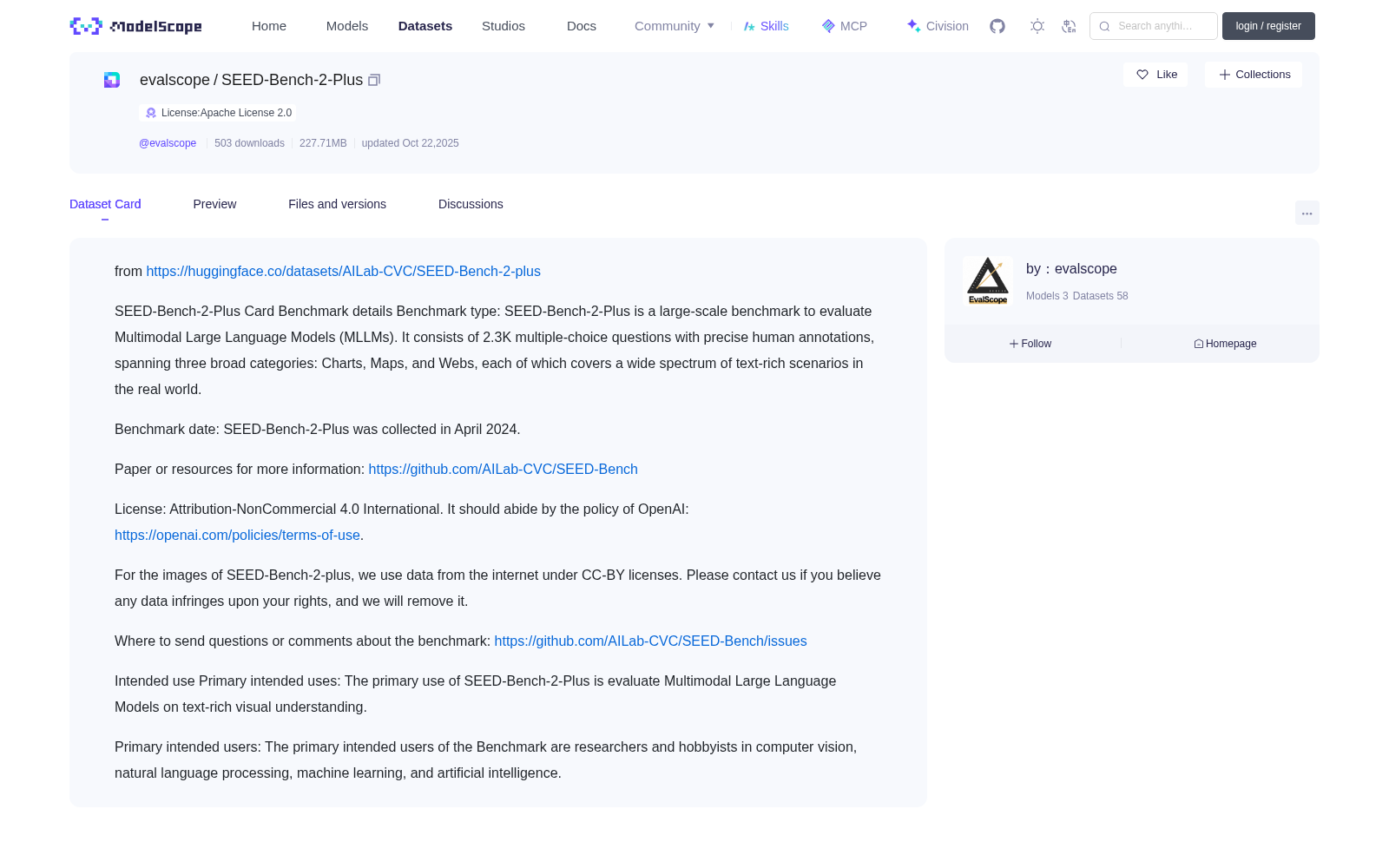Viewport: 1389px width, 868px height.
Task: Open the evalscope Homepage button
Action: pos(1225,344)
